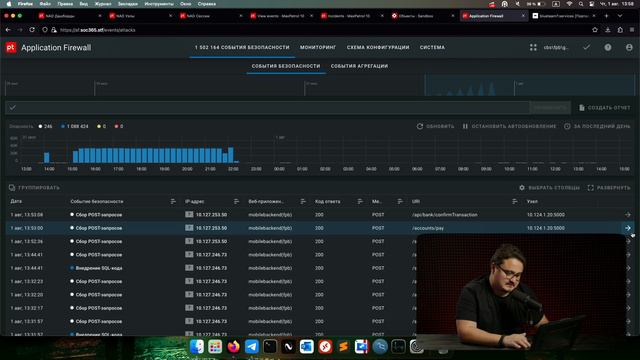The image size is (640, 360).
Task: Click the refresh icon next to Обновить
Action: [x=420, y=126]
